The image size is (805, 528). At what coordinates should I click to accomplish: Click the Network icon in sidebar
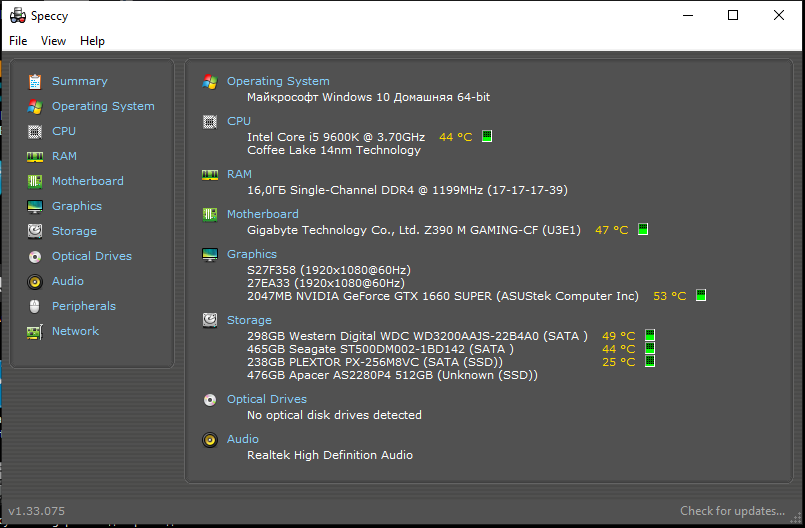pos(35,331)
